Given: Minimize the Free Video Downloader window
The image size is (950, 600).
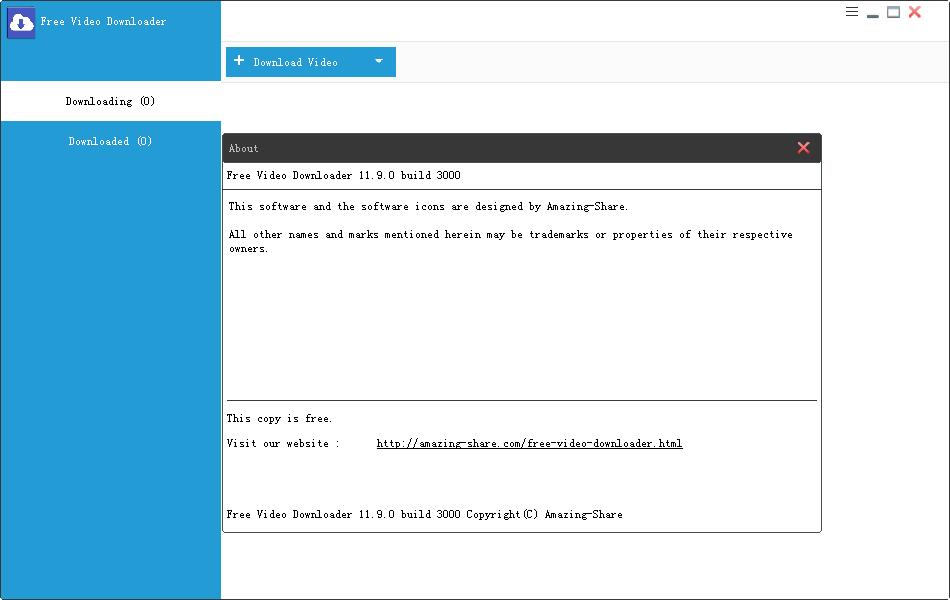Looking at the screenshot, I should tap(873, 14).
